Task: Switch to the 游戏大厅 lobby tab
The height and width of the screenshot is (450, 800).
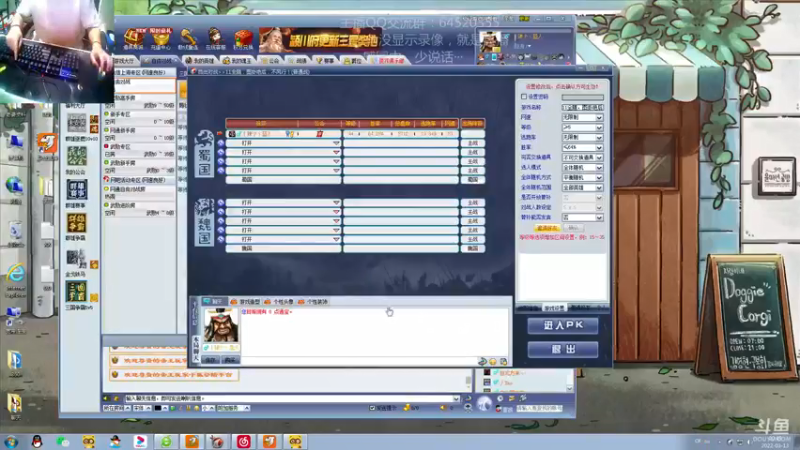Action: [x=124, y=61]
